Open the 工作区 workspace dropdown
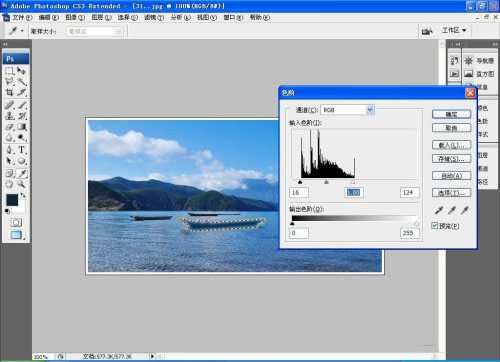 click(454, 30)
